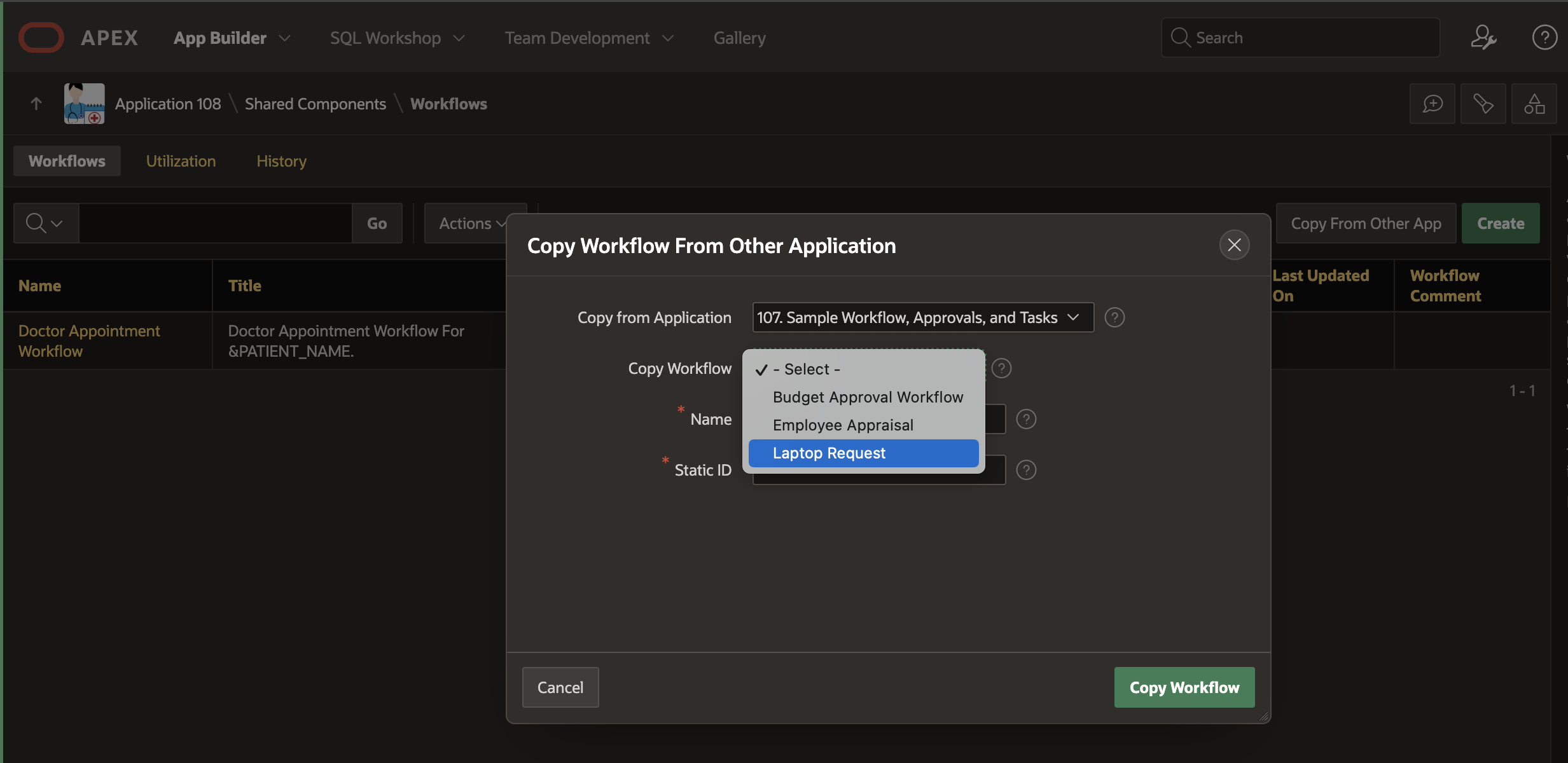Click the Oracle APEX logo icon
1568x763 pixels.
pyautogui.click(x=41, y=38)
